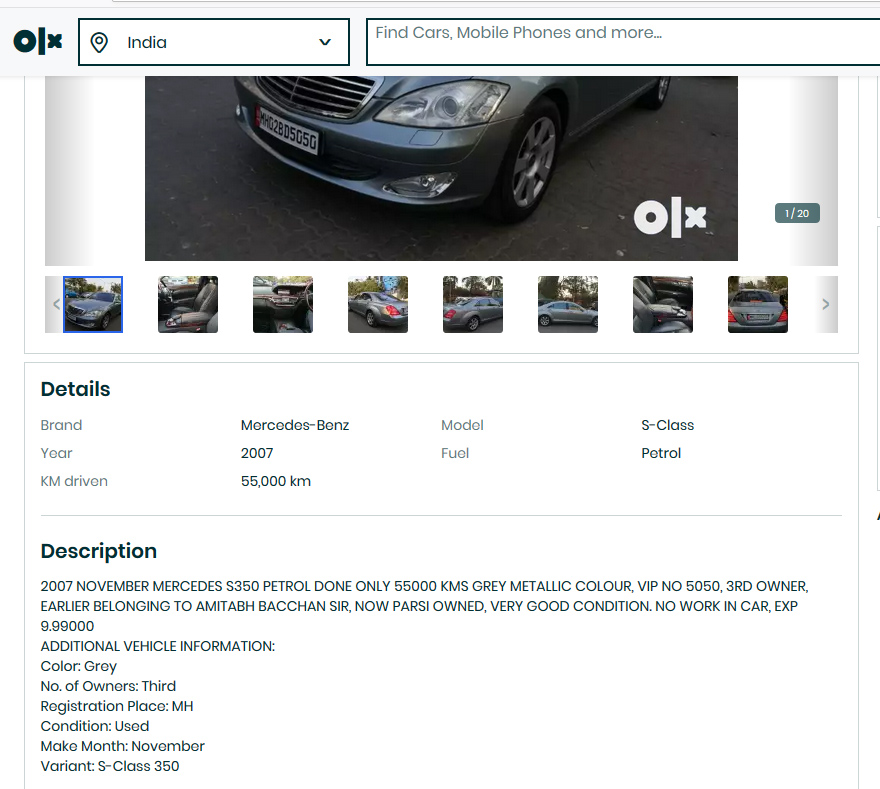Click the location pin icon beside India
This screenshot has height=789, width=880.
pyautogui.click(x=99, y=43)
